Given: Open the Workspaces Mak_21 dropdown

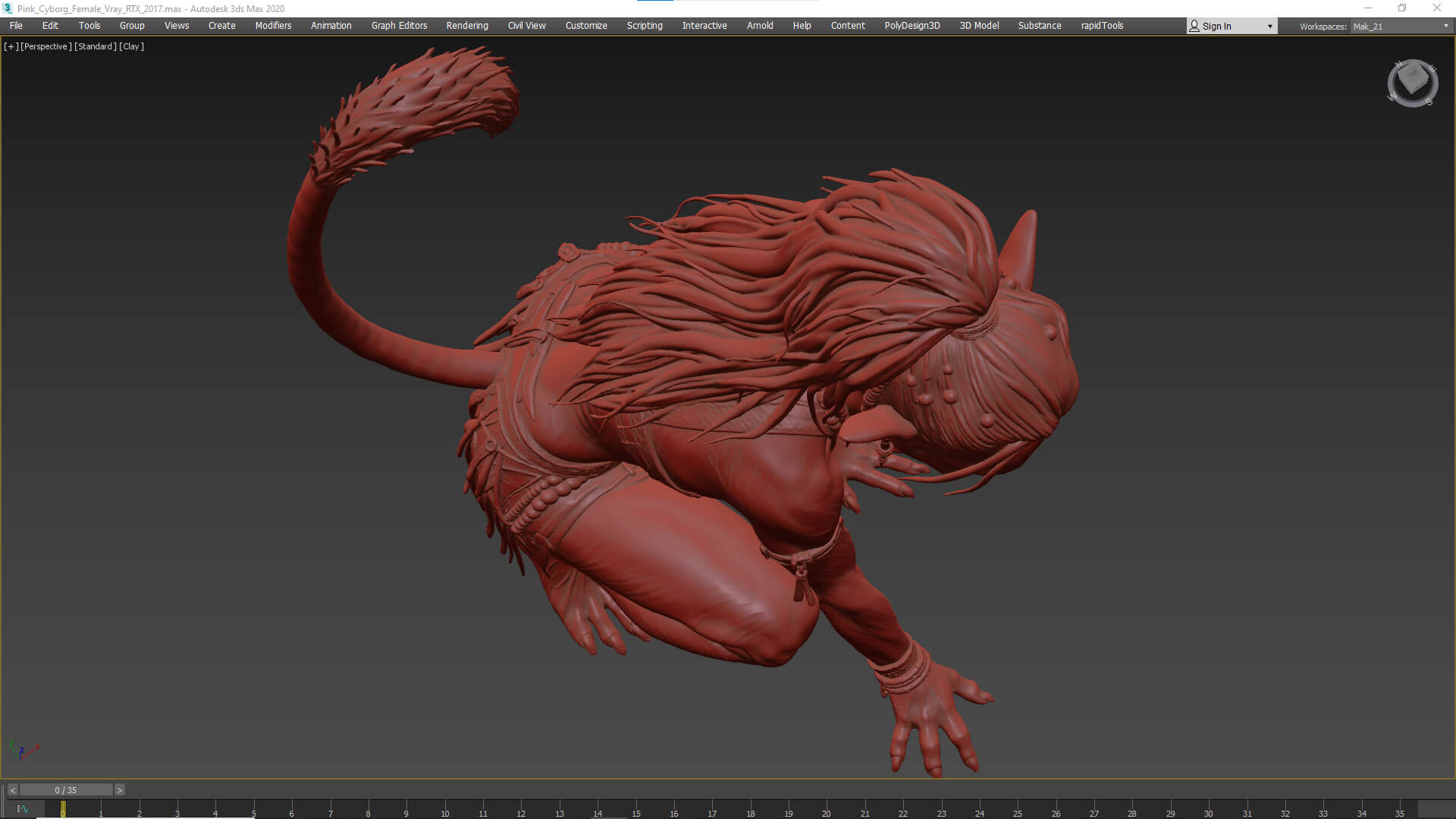Looking at the screenshot, I should point(1401,27).
